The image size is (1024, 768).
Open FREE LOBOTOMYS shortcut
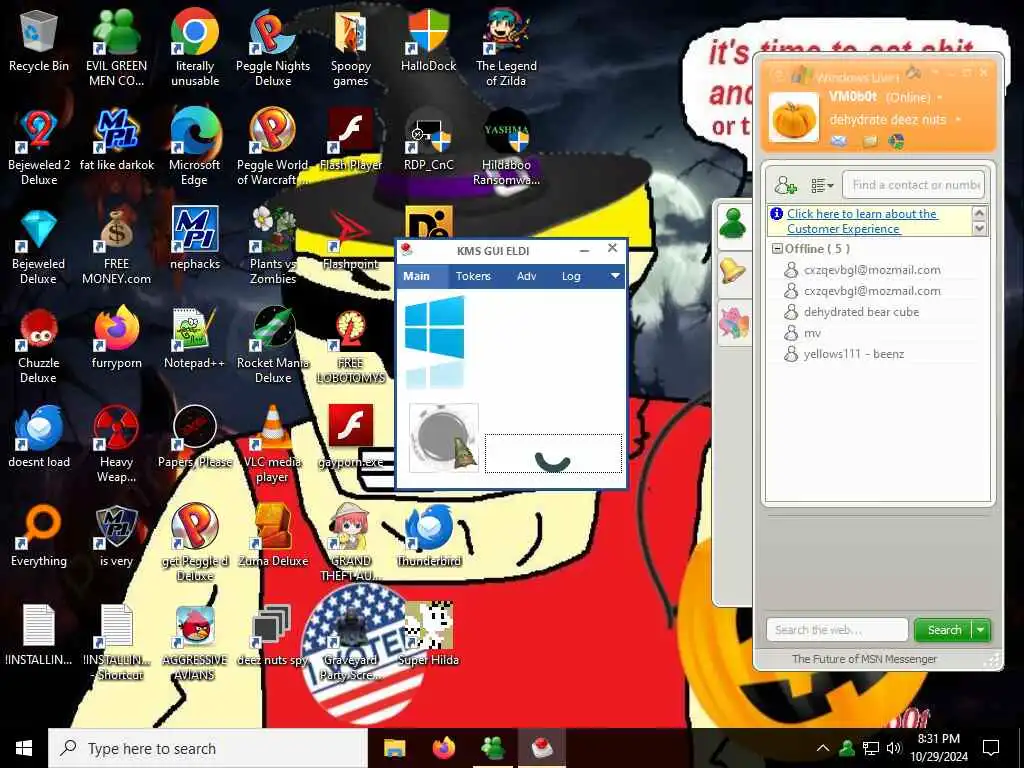tap(351, 345)
